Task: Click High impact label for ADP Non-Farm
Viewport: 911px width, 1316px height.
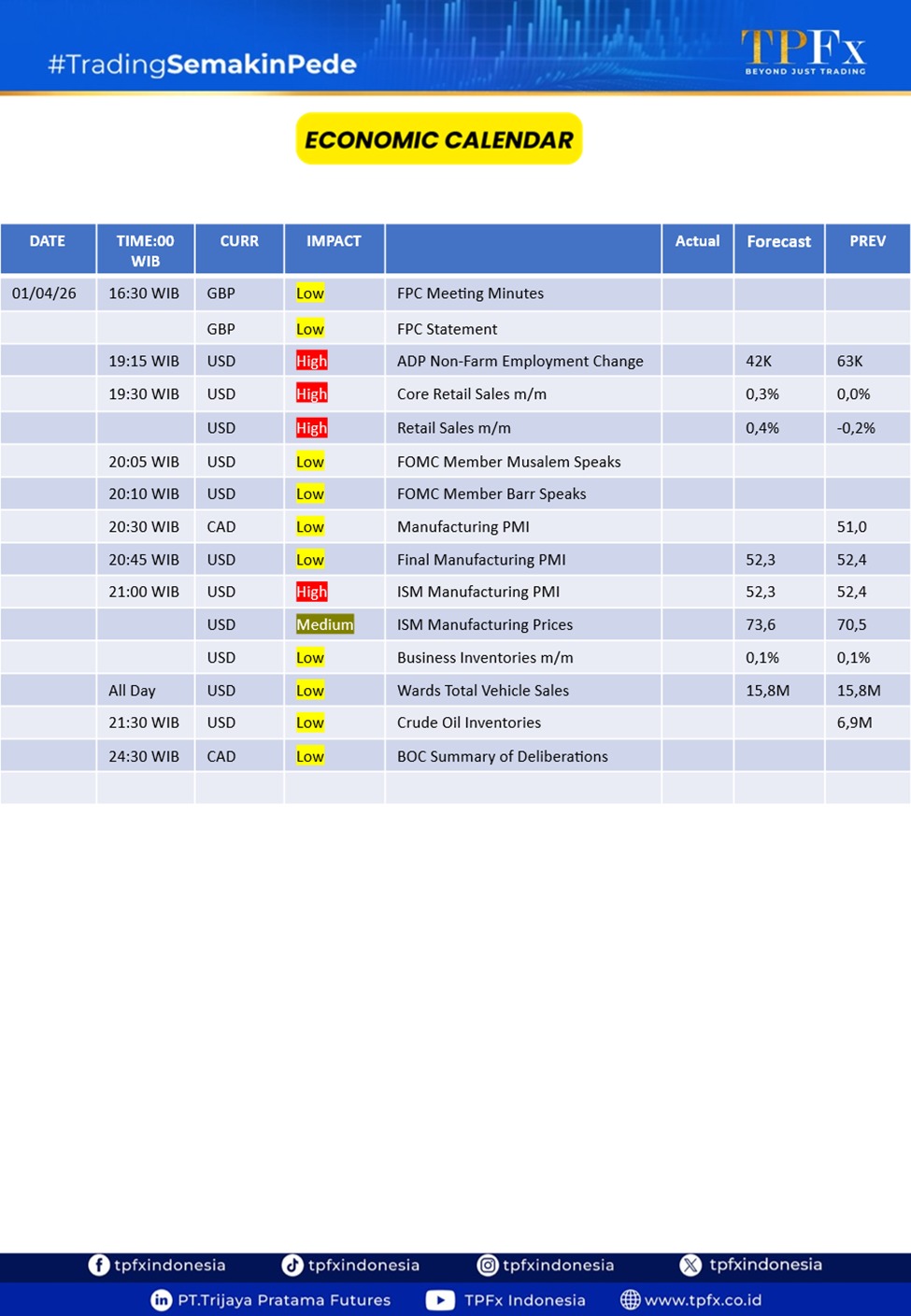Action: (x=311, y=361)
